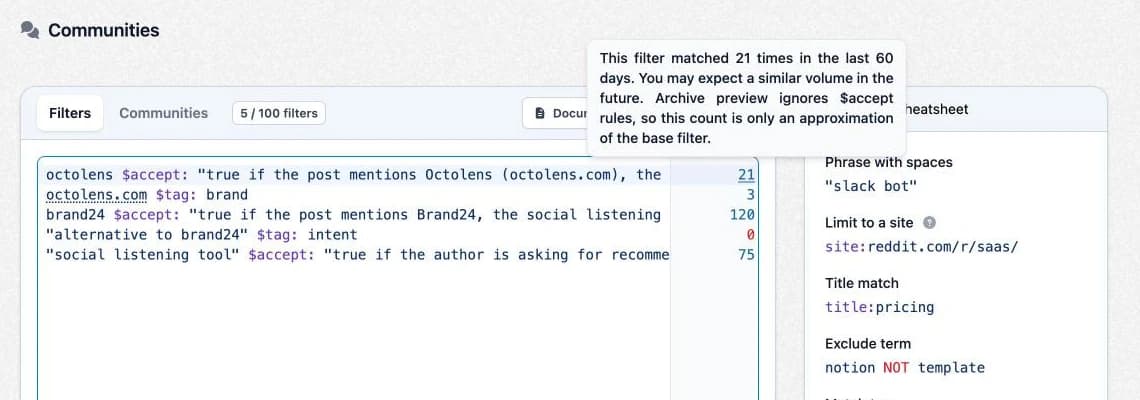The height and width of the screenshot is (400, 1140).
Task: Click the match count 75 for social listening tool
Action: pos(747,255)
